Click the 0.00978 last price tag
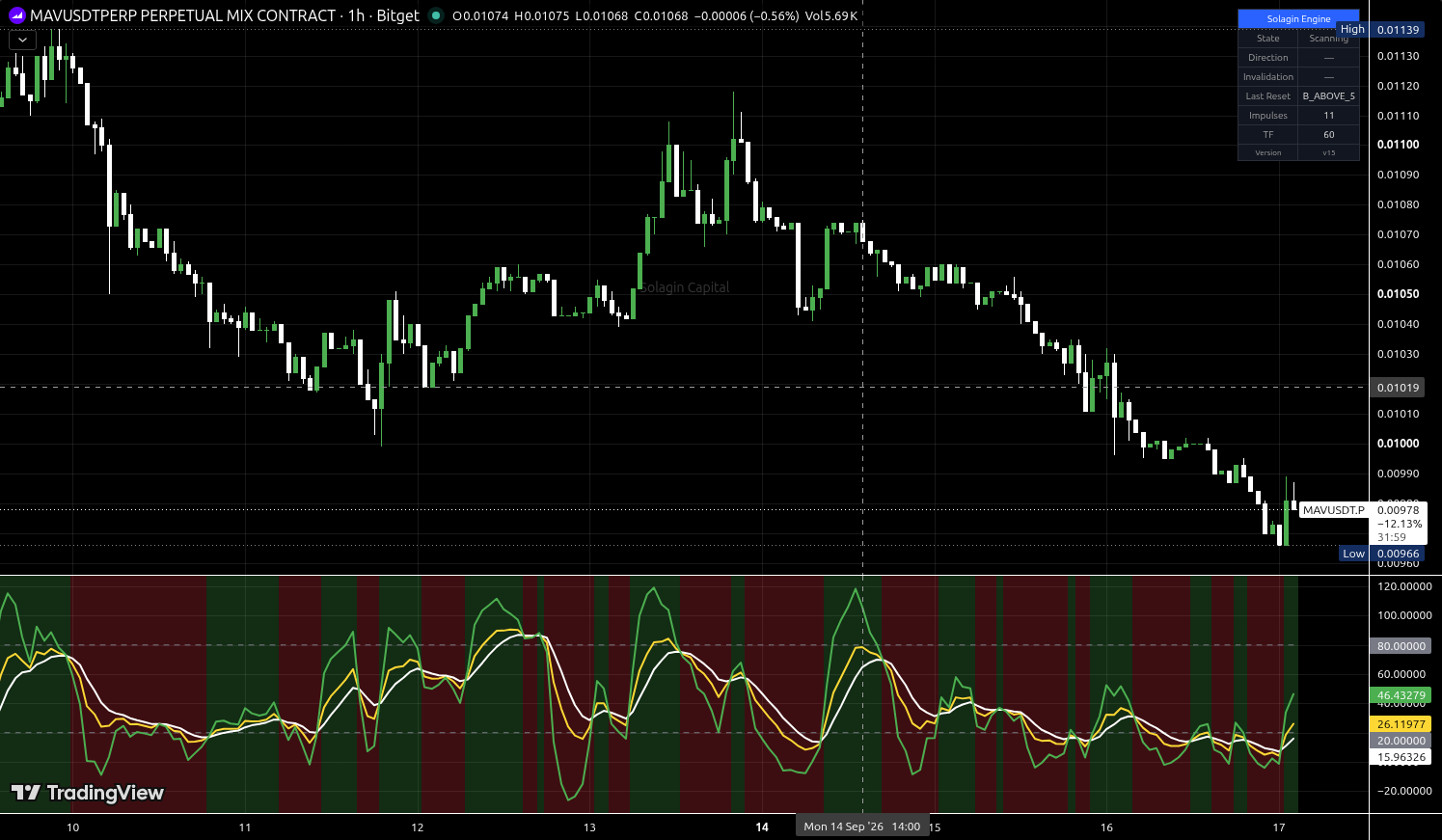Viewport: 1442px width, 840px height. pyautogui.click(x=1398, y=510)
